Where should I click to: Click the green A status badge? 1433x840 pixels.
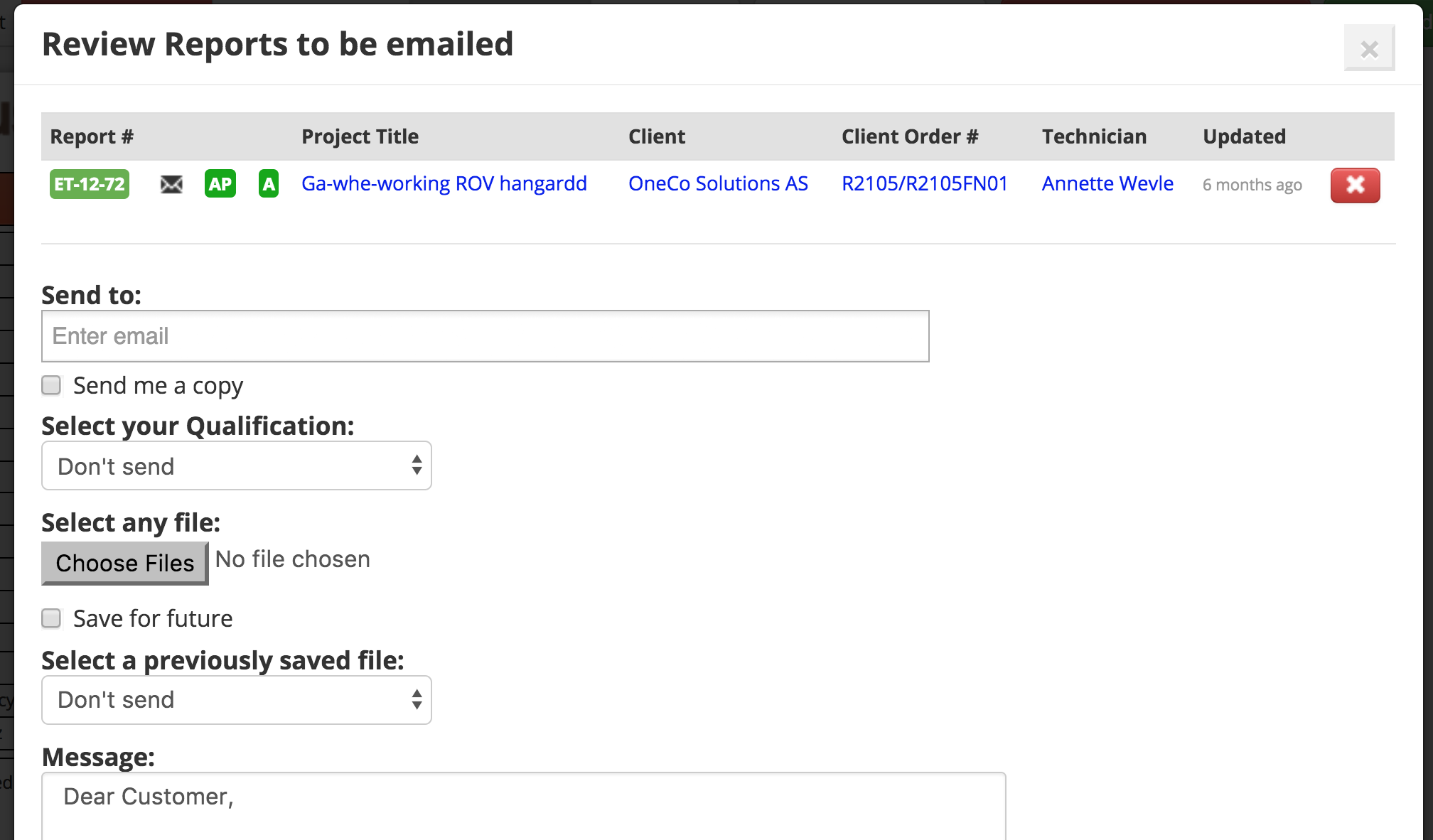point(268,184)
